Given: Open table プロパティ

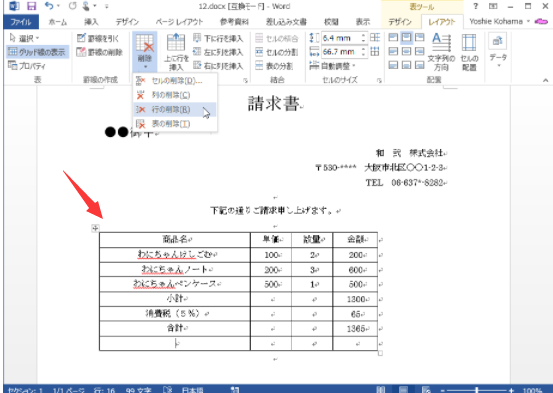Looking at the screenshot, I should pos(27,66).
